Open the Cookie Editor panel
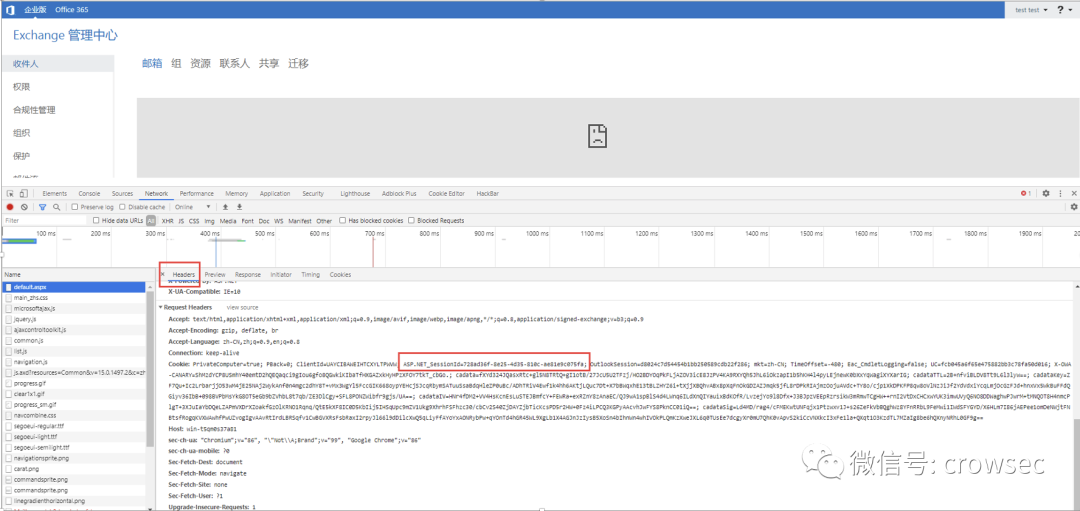This screenshot has width=1080, height=511. [446, 194]
